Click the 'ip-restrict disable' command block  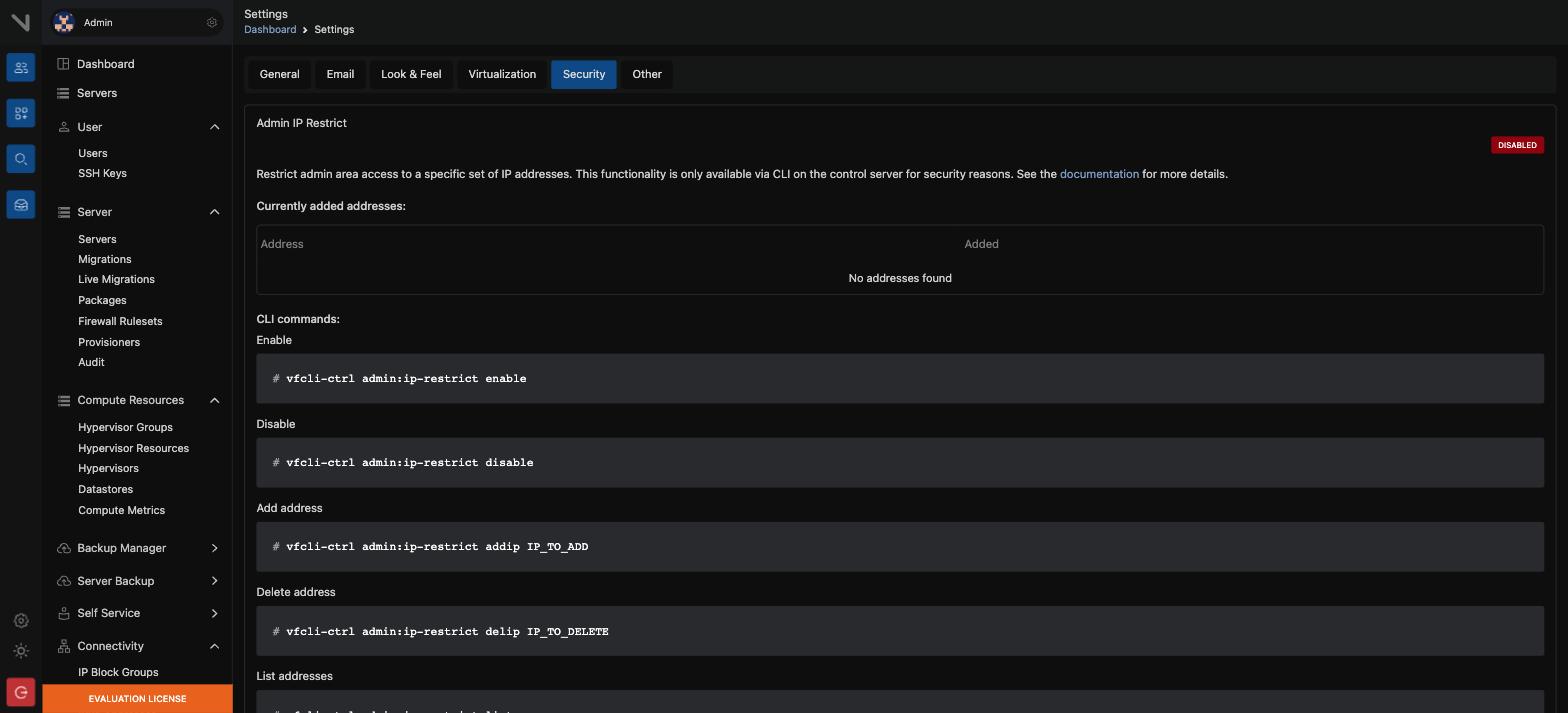900,462
